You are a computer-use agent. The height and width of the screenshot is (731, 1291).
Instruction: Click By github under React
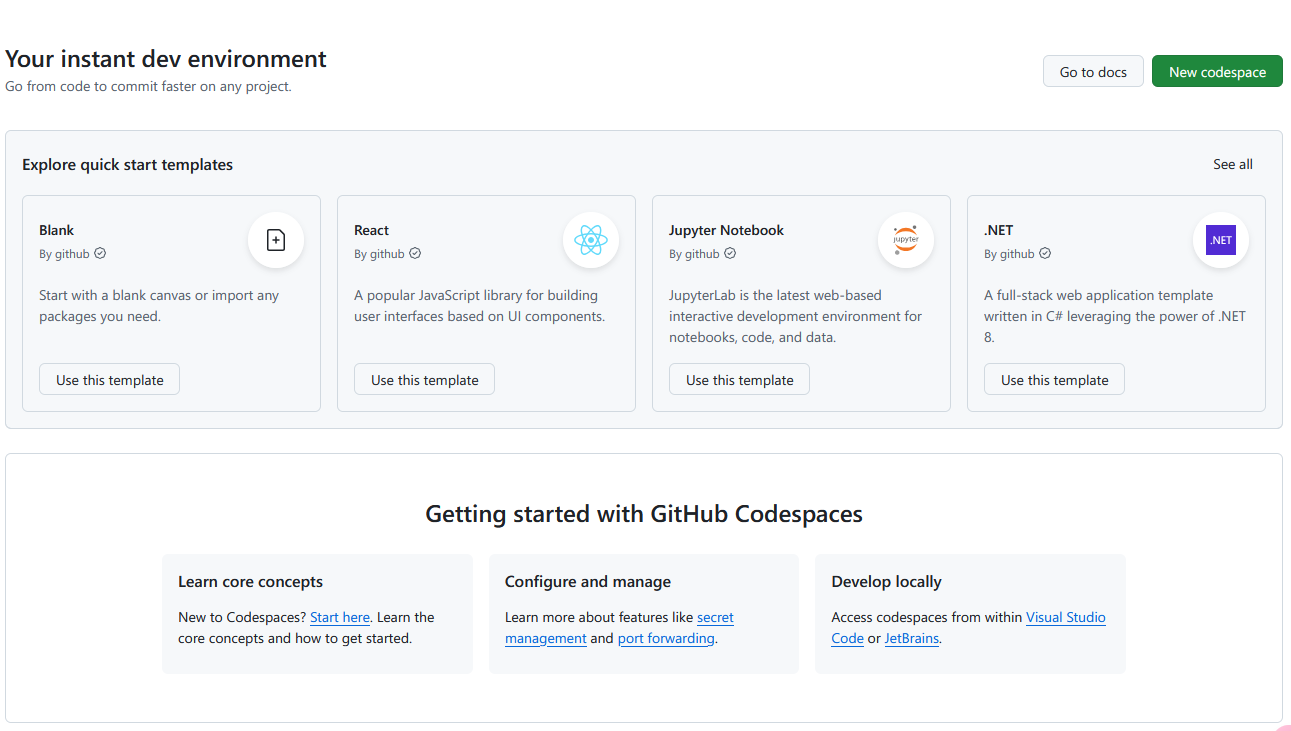coord(379,254)
